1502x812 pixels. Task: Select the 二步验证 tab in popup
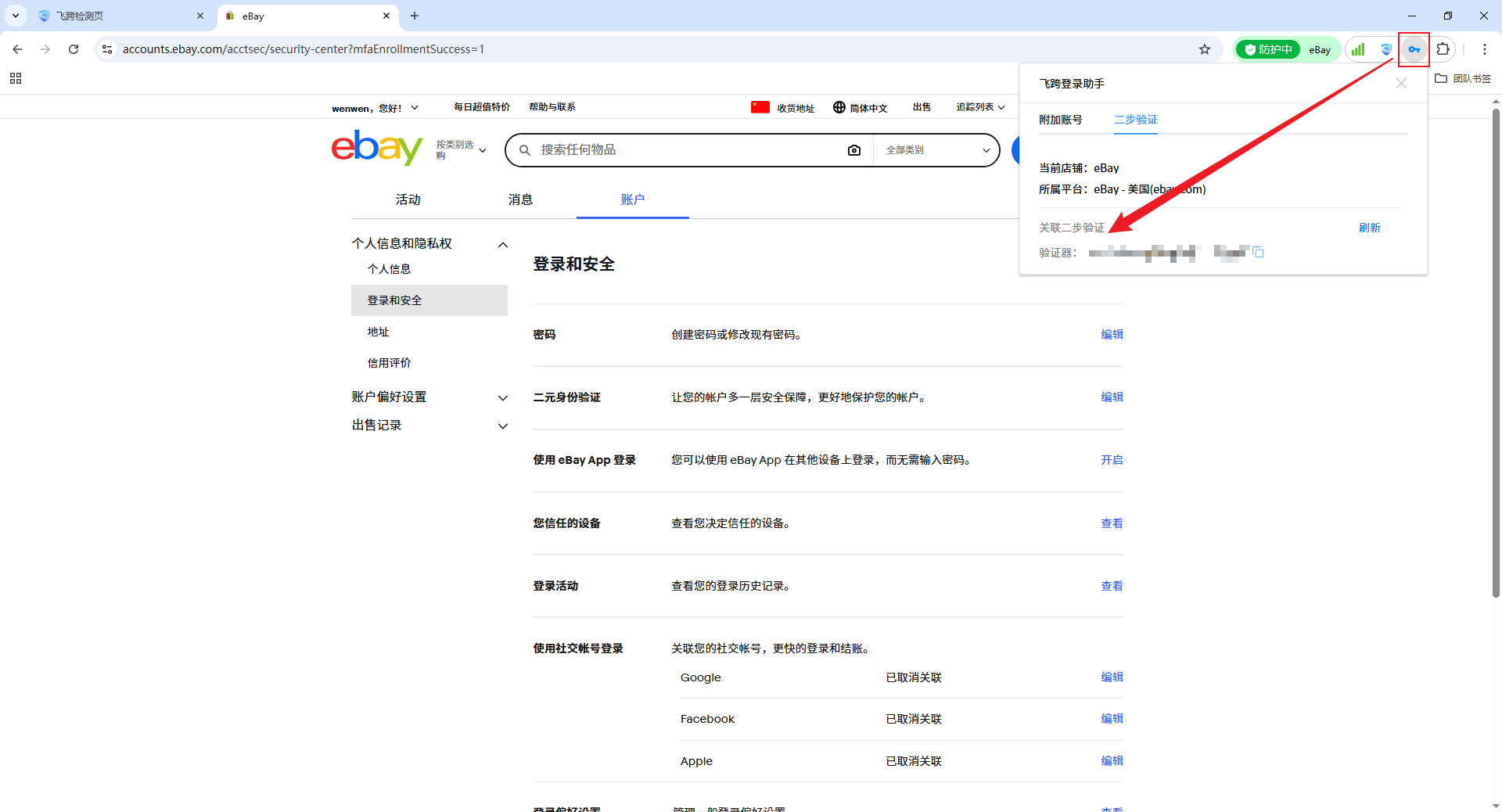point(1136,120)
